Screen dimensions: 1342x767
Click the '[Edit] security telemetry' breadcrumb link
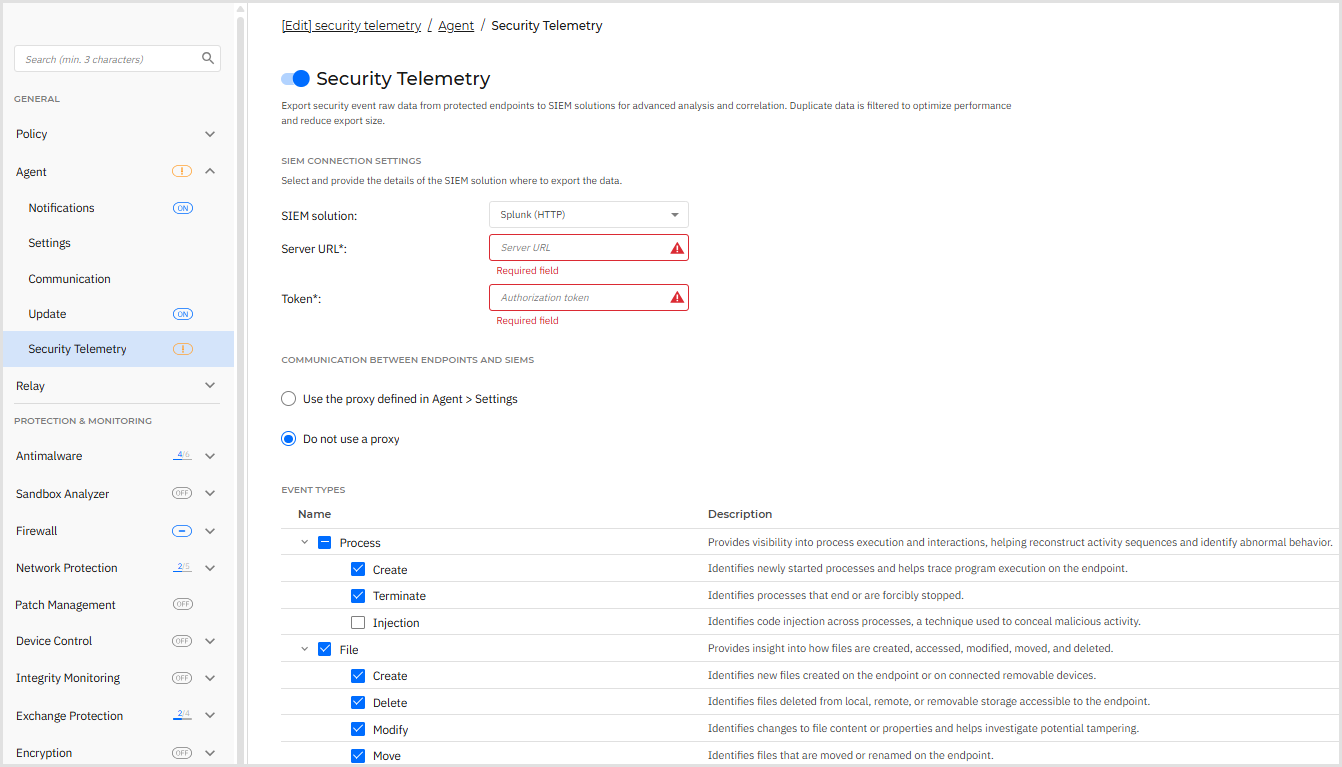(x=351, y=26)
